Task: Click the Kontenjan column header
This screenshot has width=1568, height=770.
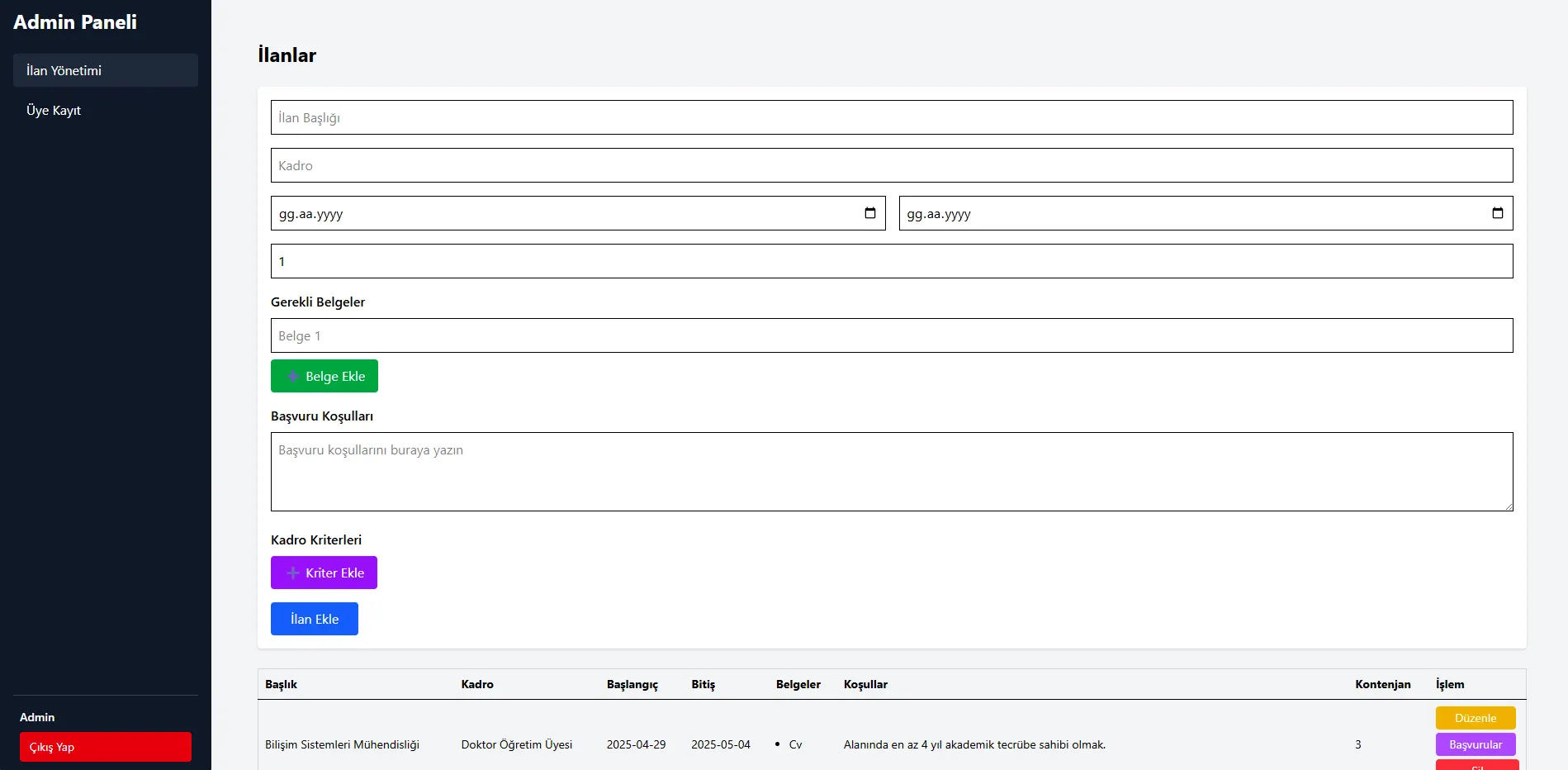Action: click(1383, 685)
